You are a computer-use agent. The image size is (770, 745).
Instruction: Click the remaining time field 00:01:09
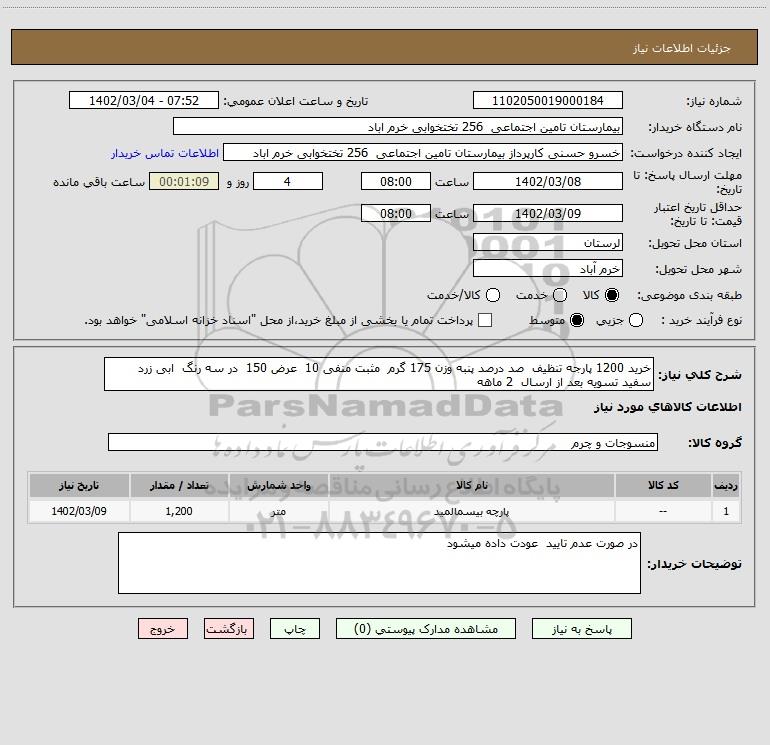coord(184,181)
